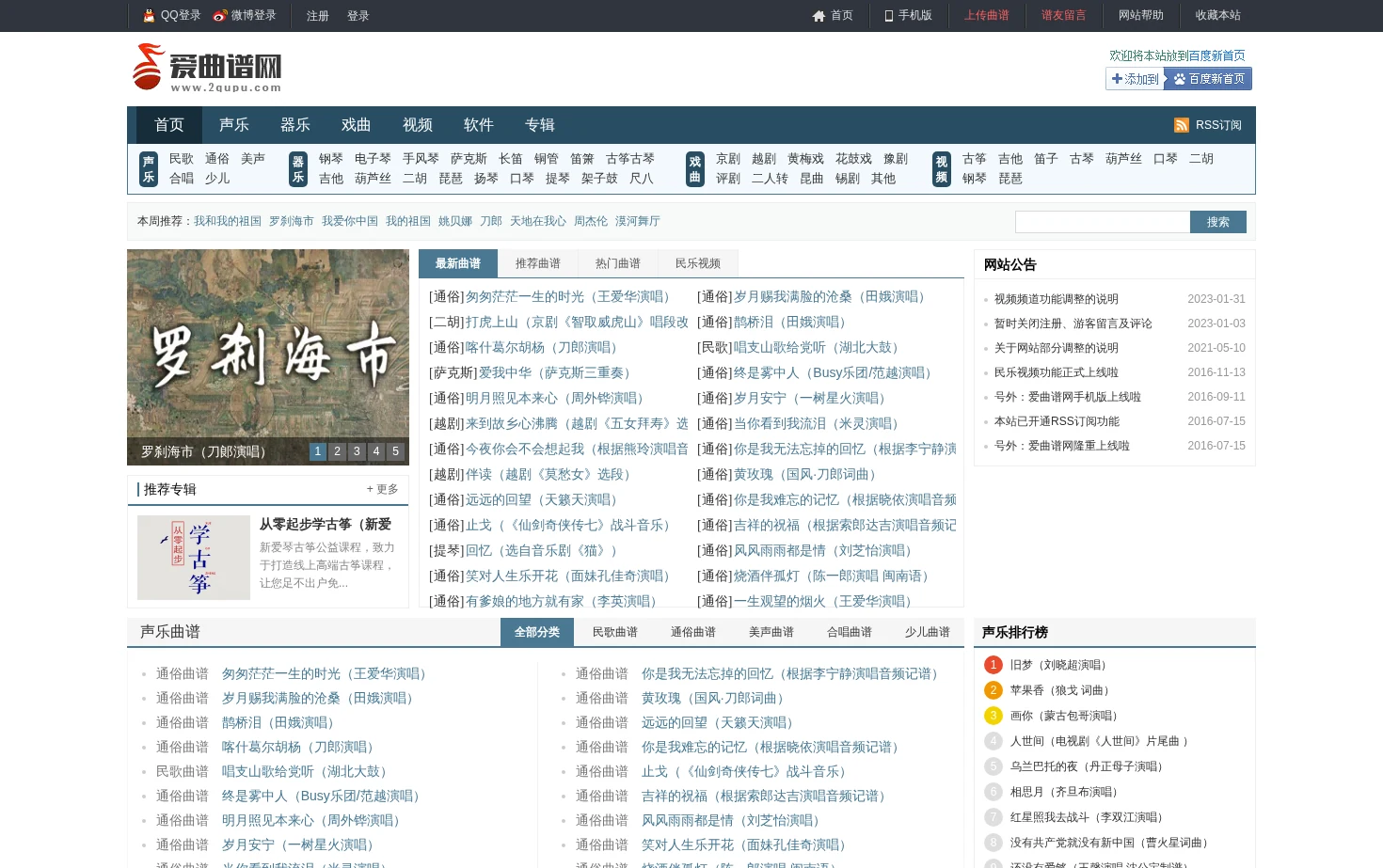Select 通俗曲谱 filter tab

click(693, 632)
